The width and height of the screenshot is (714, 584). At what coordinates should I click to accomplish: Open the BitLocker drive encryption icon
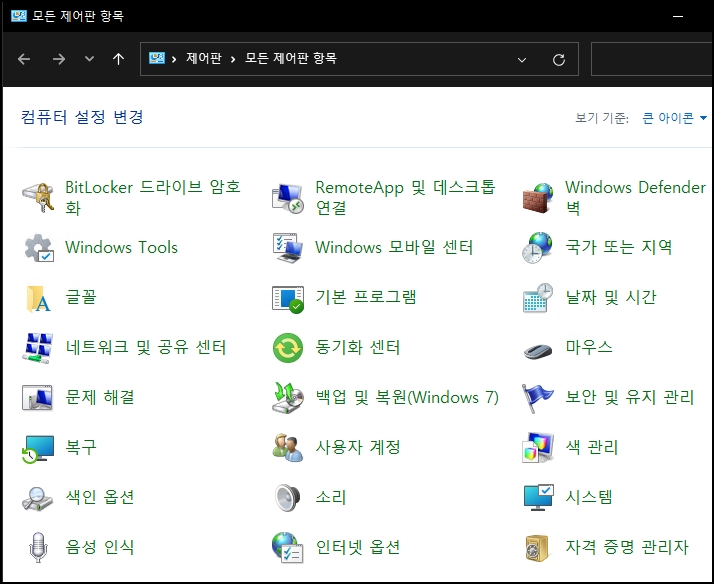click(38, 198)
